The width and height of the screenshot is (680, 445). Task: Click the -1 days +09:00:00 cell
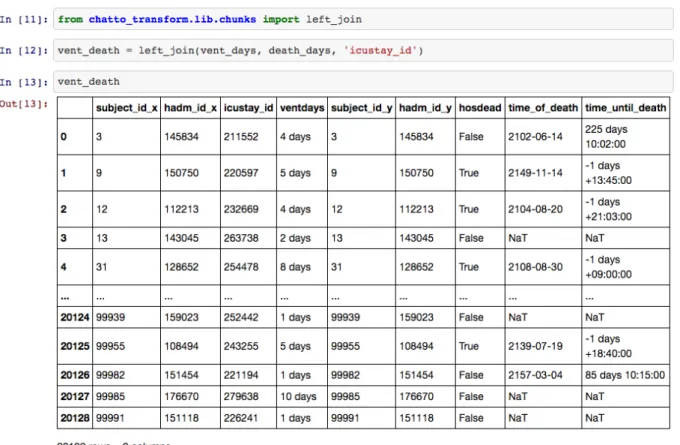coord(625,267)
